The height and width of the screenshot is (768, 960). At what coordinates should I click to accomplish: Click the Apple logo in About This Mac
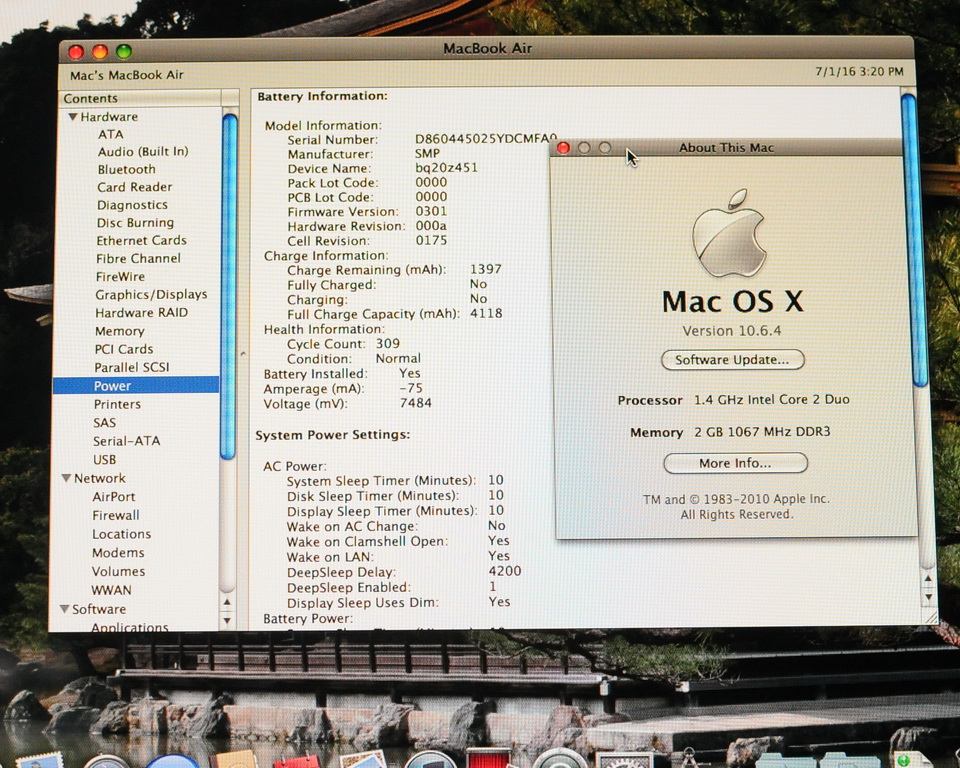coord(729,233)
